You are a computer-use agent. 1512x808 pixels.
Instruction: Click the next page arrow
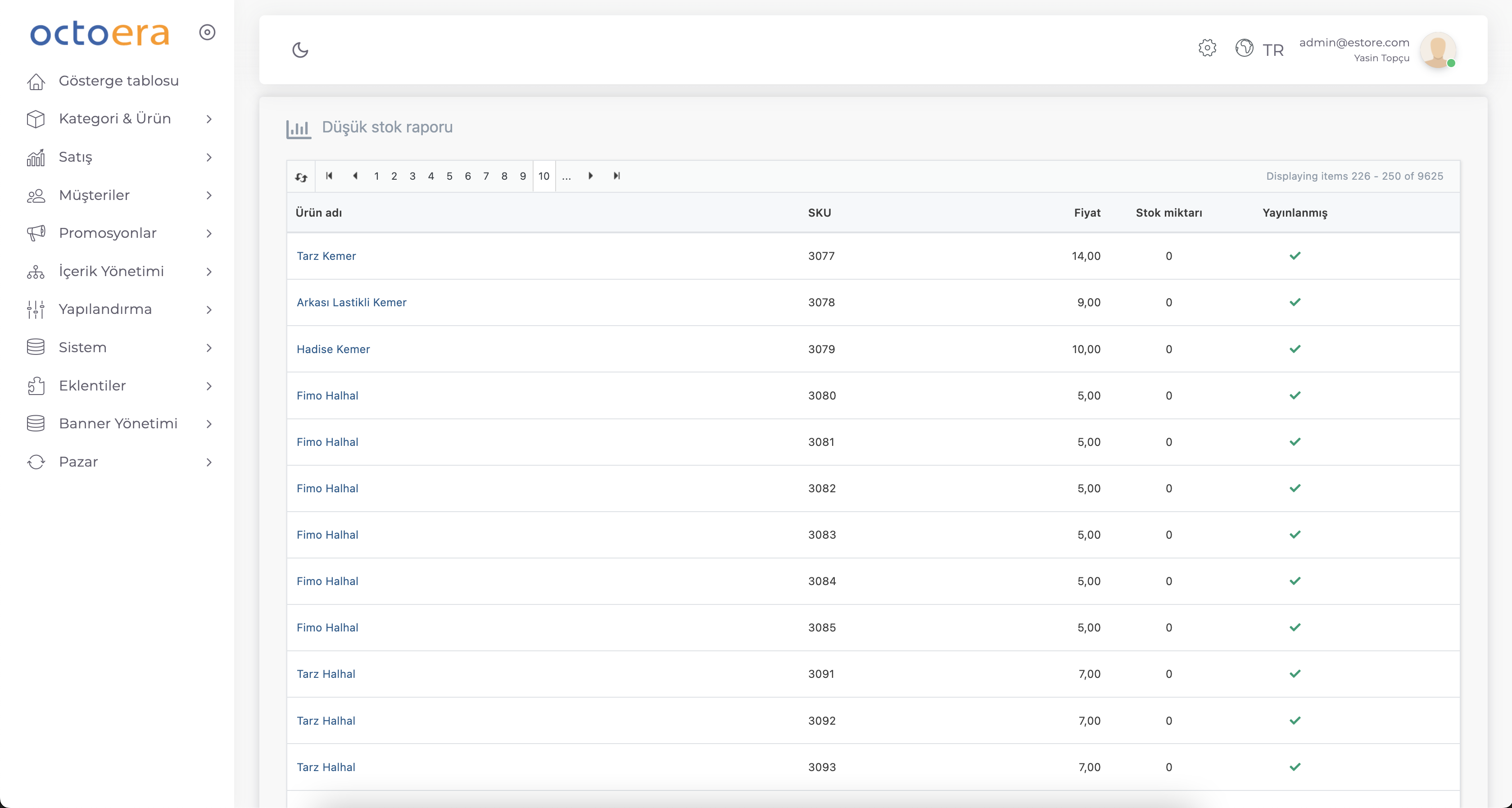click(590, 176)
